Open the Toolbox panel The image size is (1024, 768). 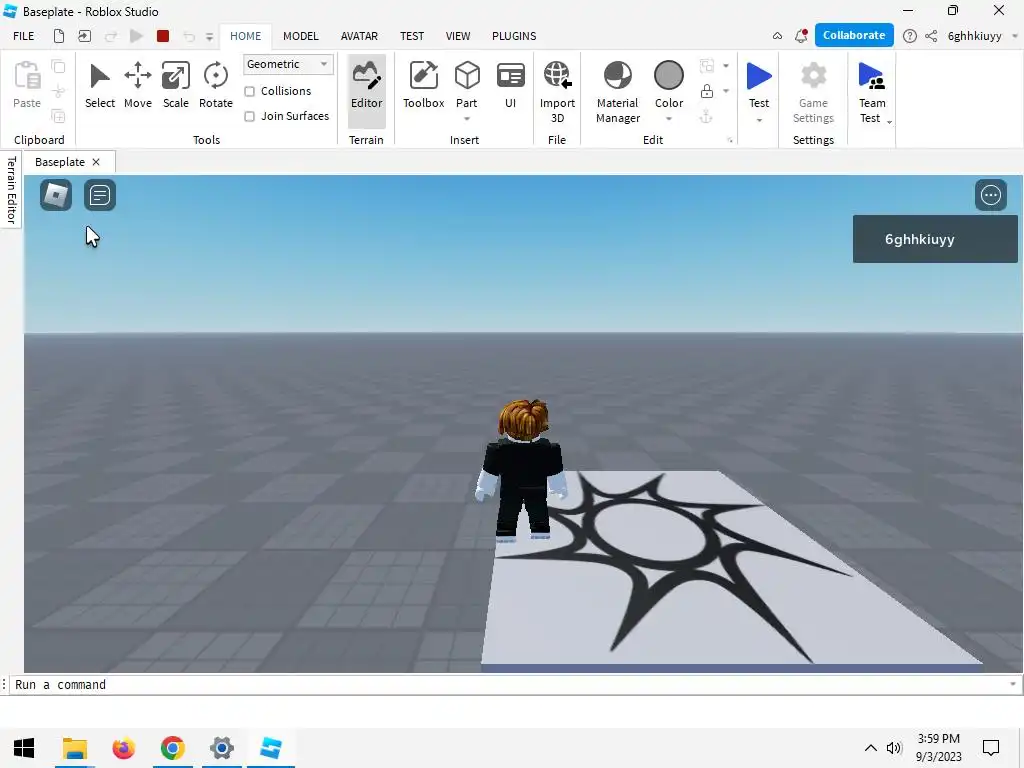[x=423, y=85]
